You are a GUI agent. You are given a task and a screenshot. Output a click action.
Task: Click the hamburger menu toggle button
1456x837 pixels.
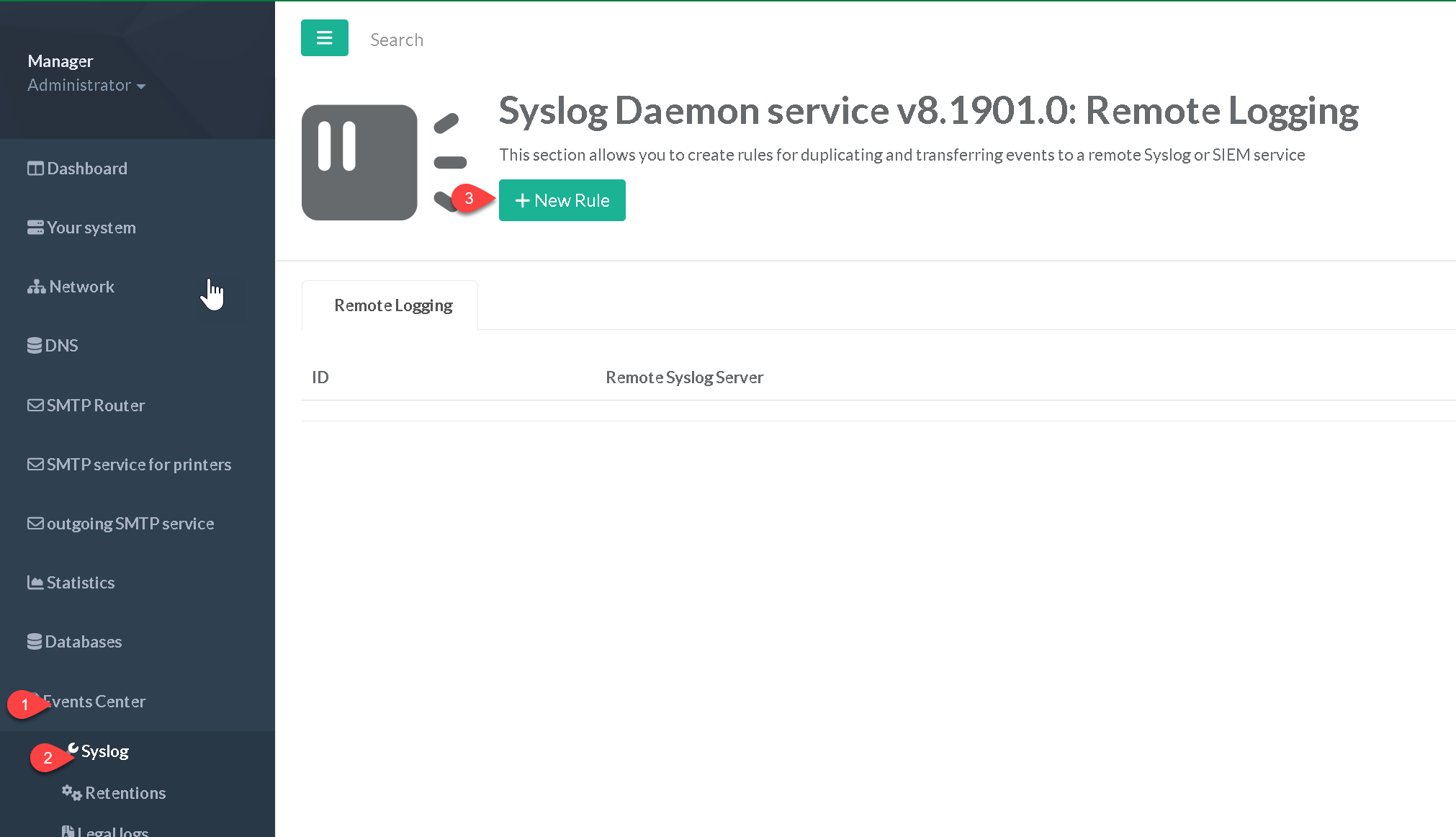pyautogui.click(x=324, y=38)
